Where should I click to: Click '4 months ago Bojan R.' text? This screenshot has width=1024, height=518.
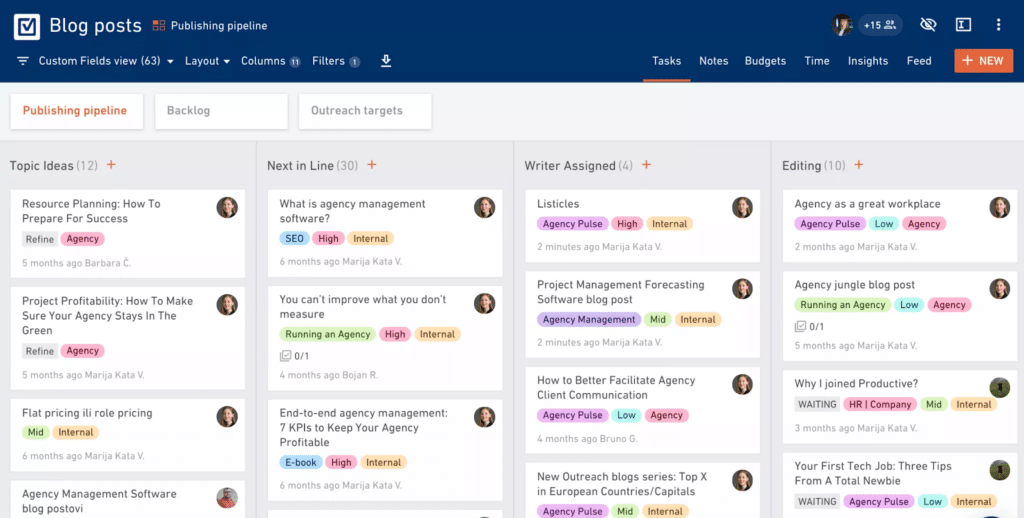328,376
